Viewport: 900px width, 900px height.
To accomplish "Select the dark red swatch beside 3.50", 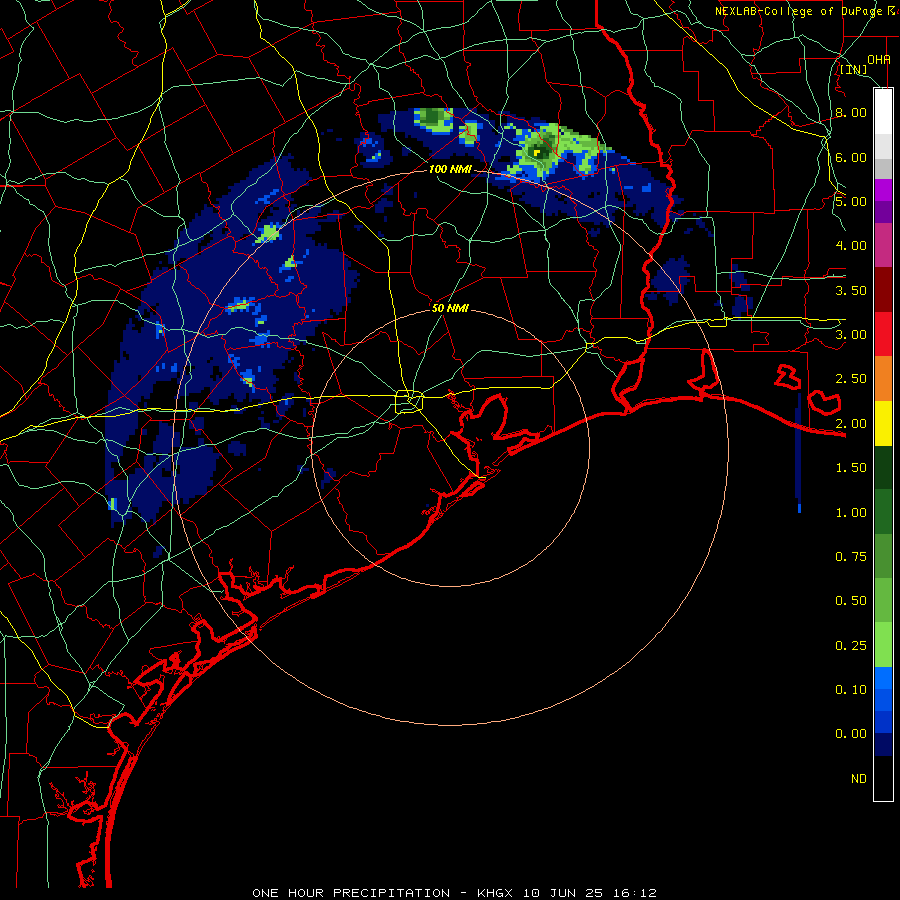I will pyautogui.click(x=883, y=289).
